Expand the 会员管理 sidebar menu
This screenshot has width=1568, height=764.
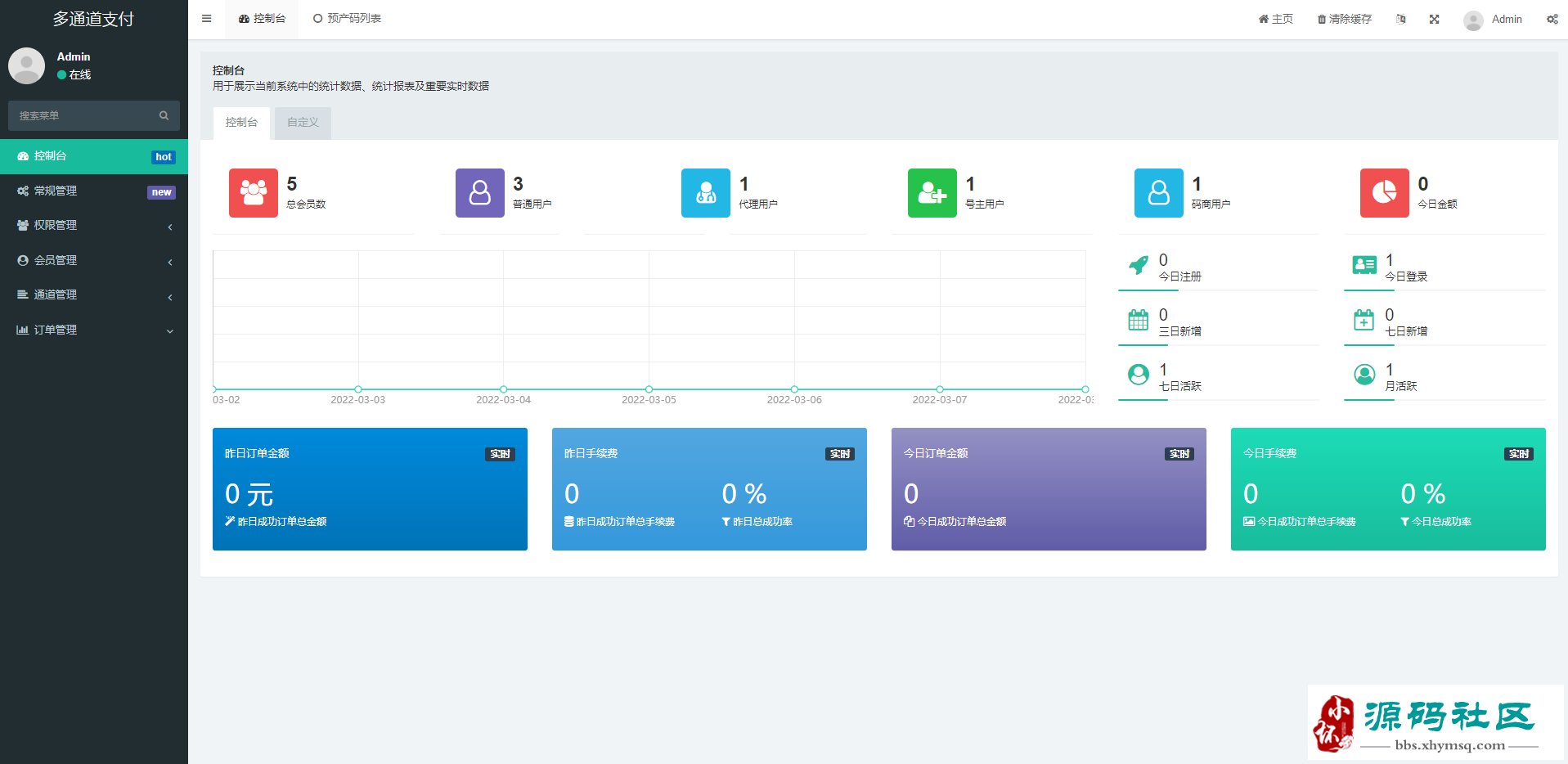tap(94, 261)
